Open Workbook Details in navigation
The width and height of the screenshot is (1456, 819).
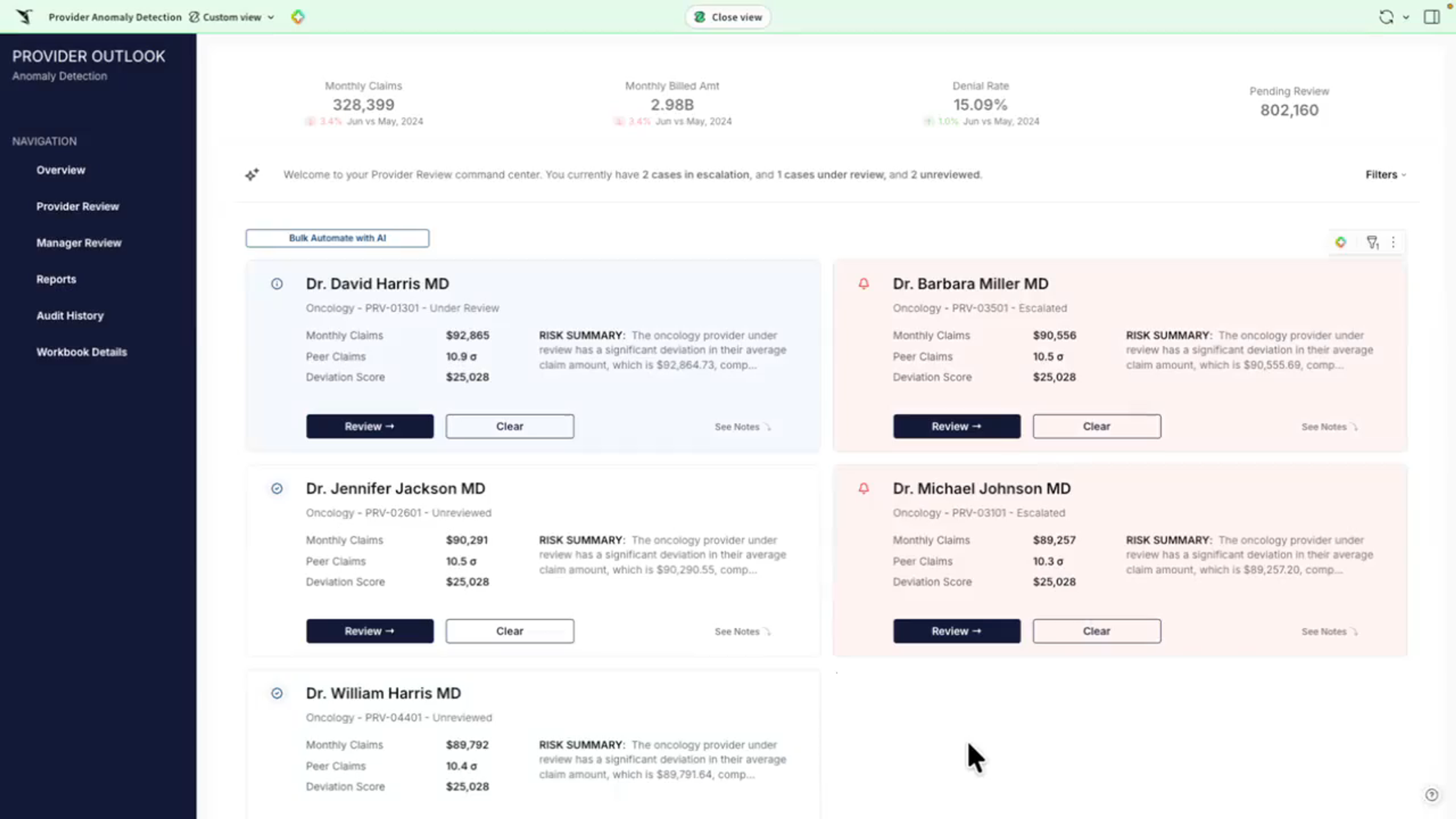point(82,352)
